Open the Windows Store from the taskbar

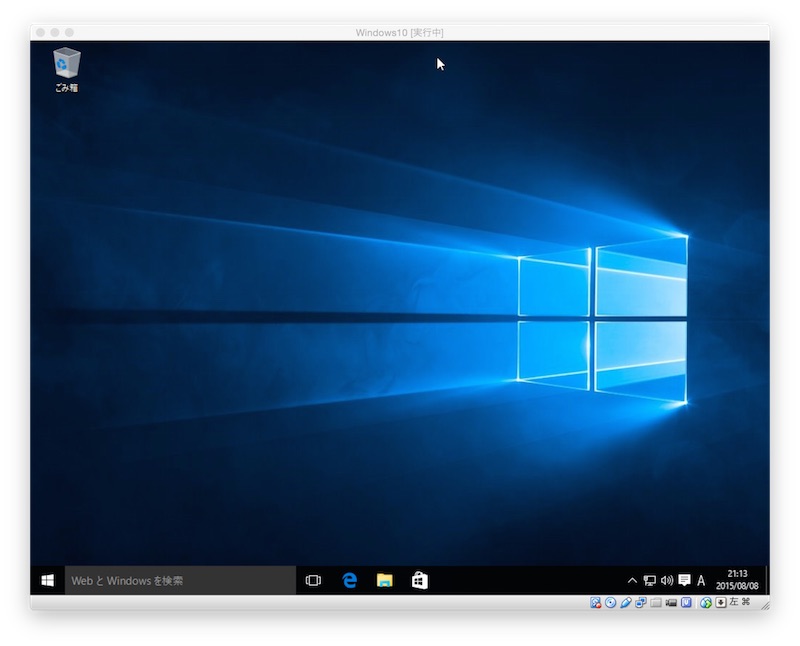pos(419,578)
